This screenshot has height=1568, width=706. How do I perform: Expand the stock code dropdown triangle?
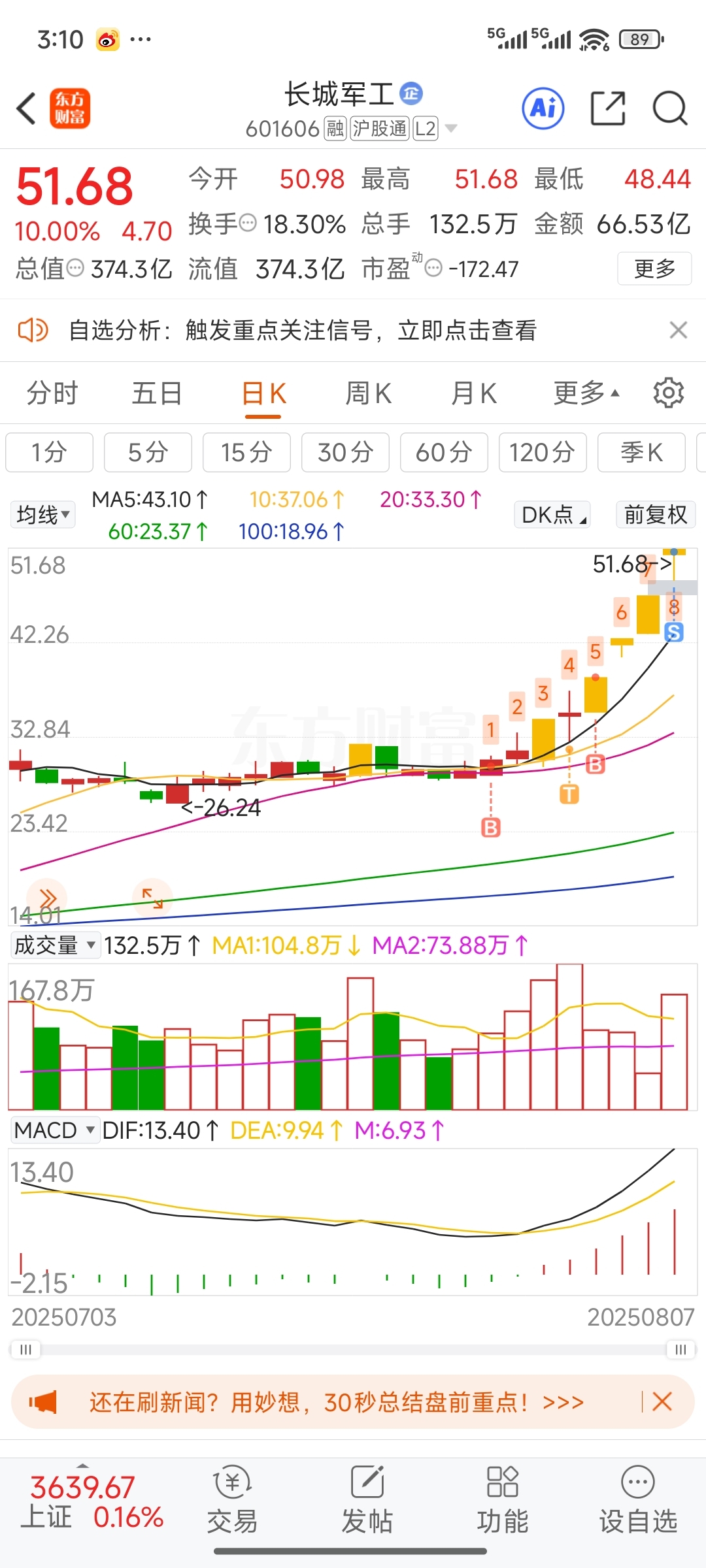coord(450,129)
